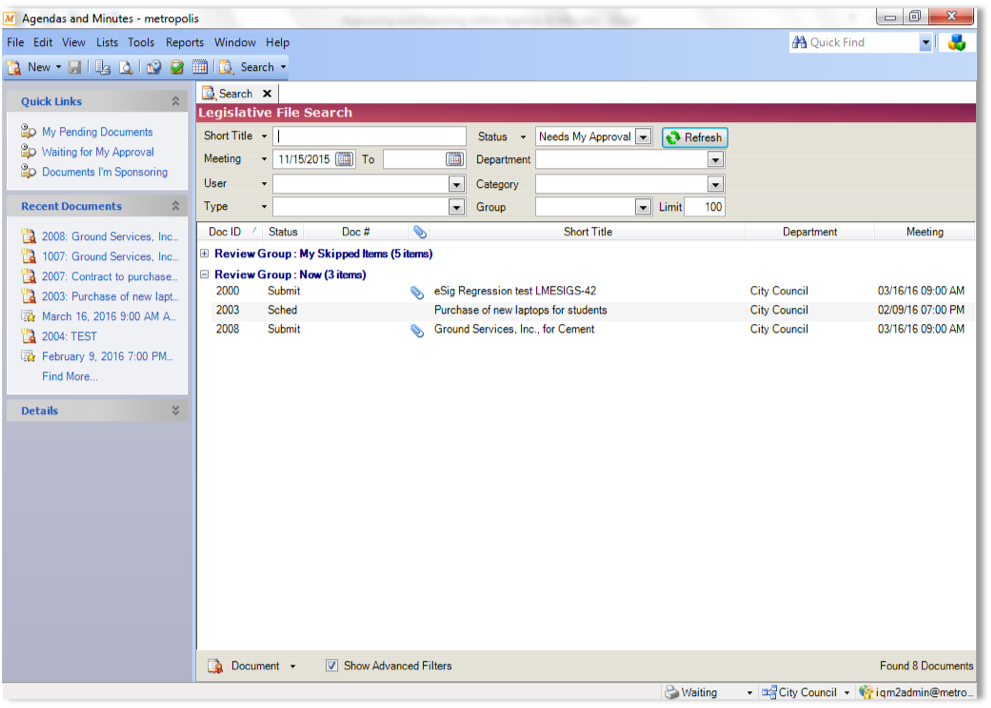Open the Type combo box dropdown
Viewport: 991px width, 708px height.
[456, 207]
